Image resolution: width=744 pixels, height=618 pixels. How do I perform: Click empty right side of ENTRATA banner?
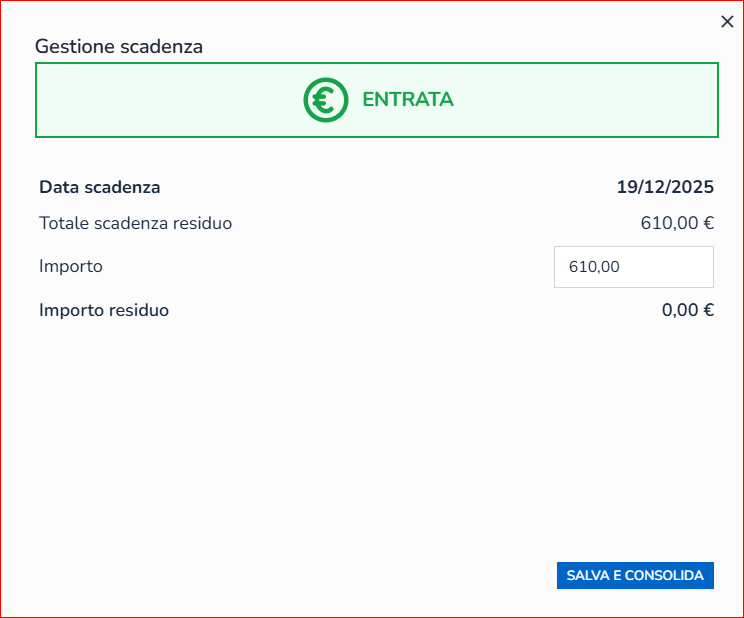click(600, 100)
